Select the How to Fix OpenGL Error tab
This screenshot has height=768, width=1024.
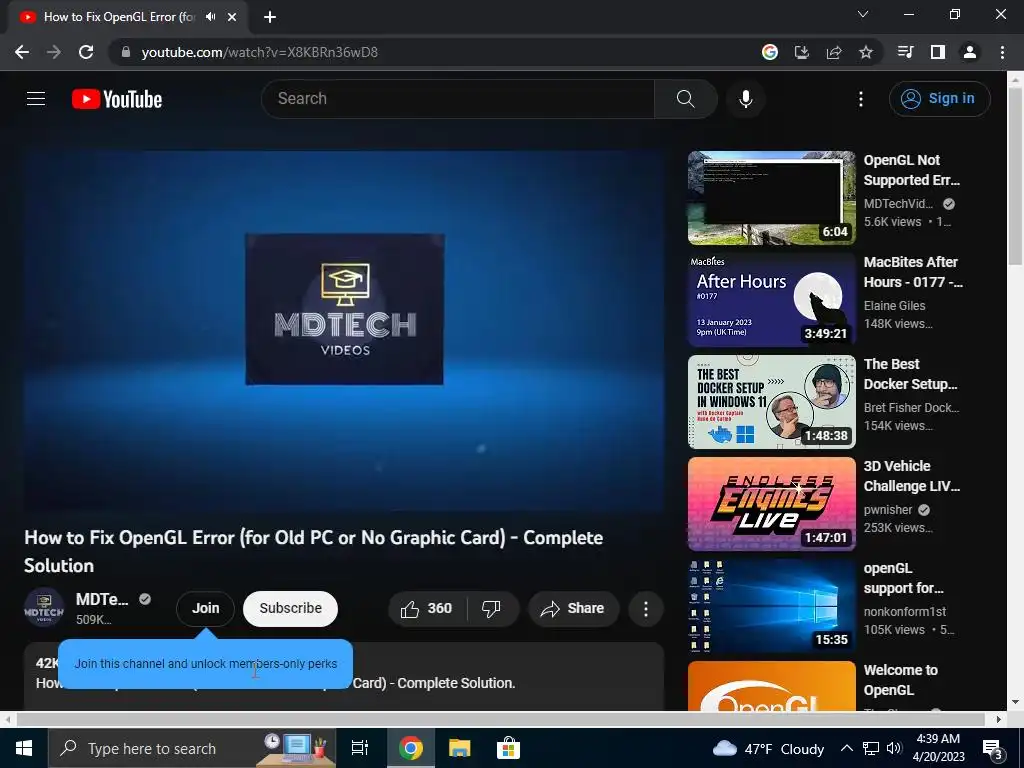[x=120, y=17]
